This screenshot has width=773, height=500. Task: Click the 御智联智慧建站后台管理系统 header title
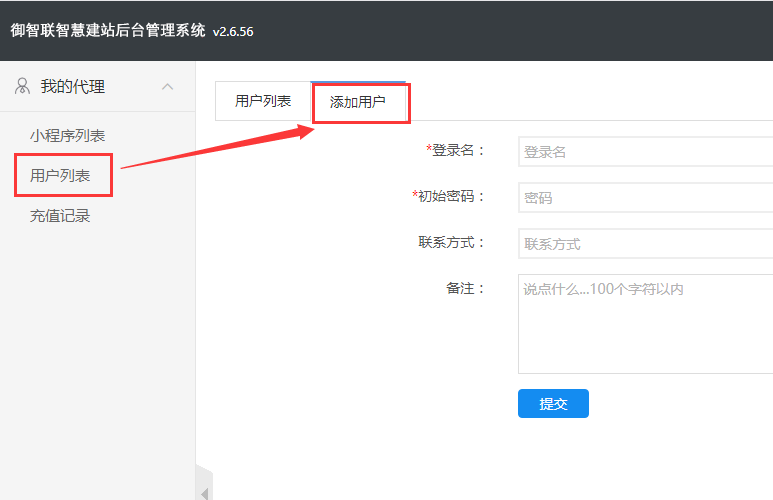click(107, 31)
